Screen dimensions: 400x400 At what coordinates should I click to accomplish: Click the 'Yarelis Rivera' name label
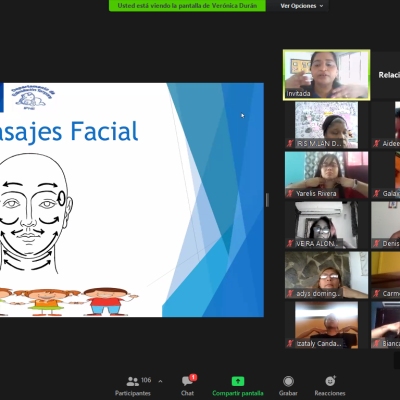pyautogui.click(x=316, y=194)
